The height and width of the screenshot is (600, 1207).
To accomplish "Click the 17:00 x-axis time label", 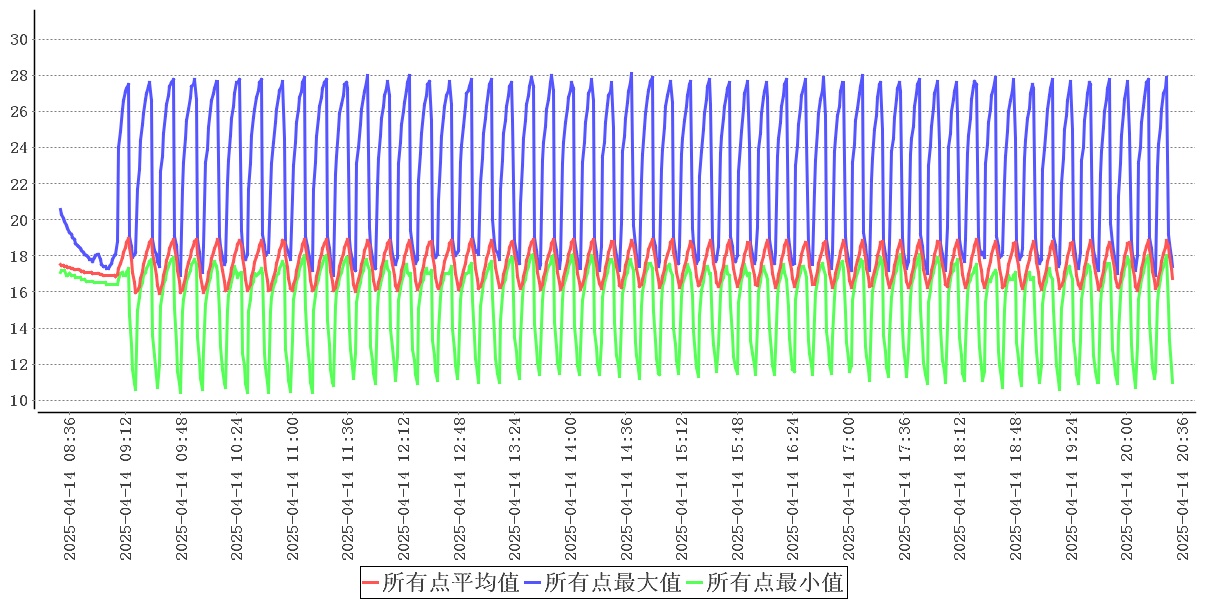I will [x=849, y=489].
